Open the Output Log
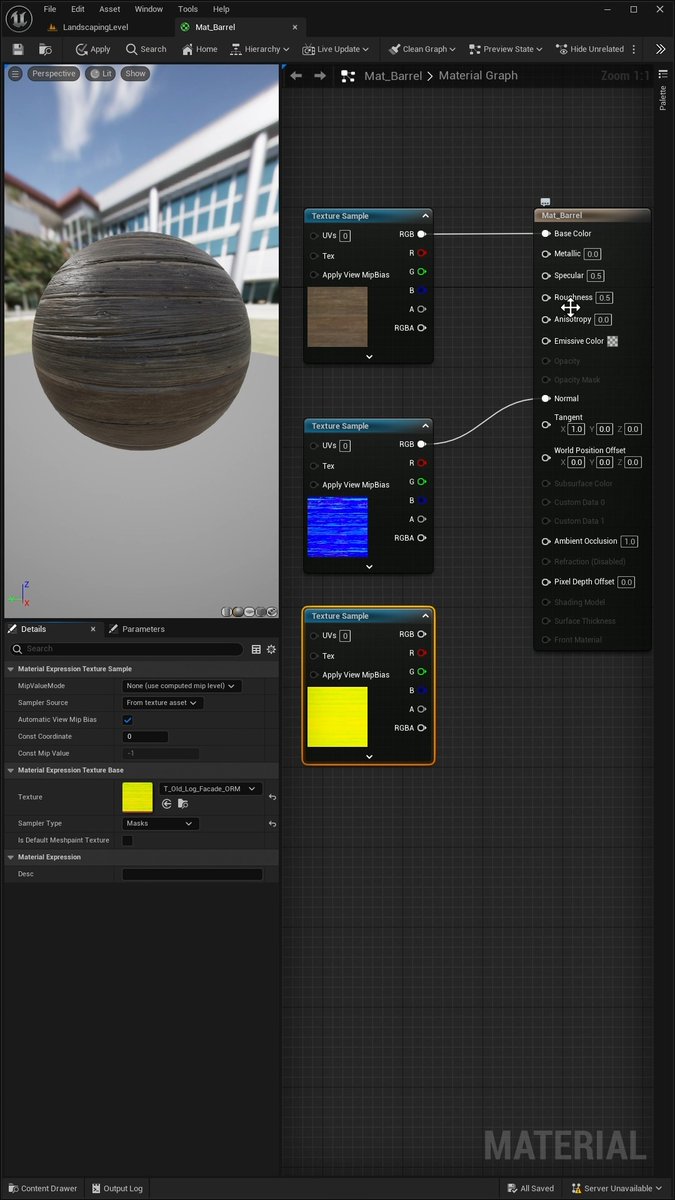 coord(118,1189)
